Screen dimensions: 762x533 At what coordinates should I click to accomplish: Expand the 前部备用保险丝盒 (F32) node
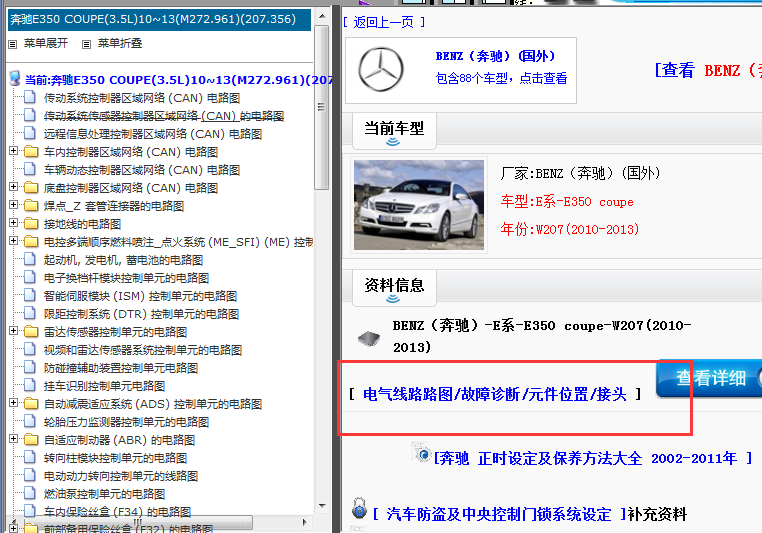click(x=14, y=528)
